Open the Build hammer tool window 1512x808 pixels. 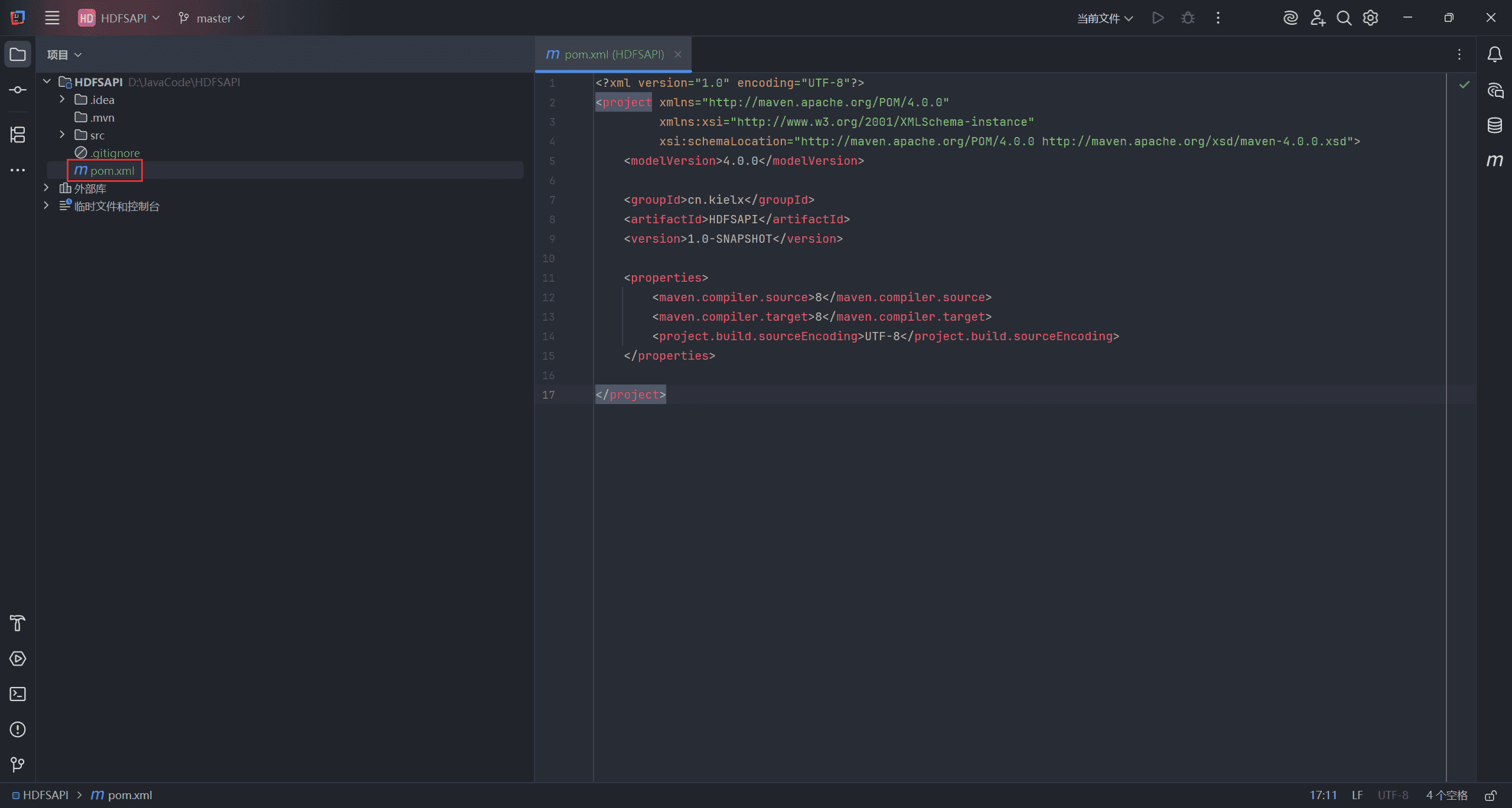pos(18,623)
